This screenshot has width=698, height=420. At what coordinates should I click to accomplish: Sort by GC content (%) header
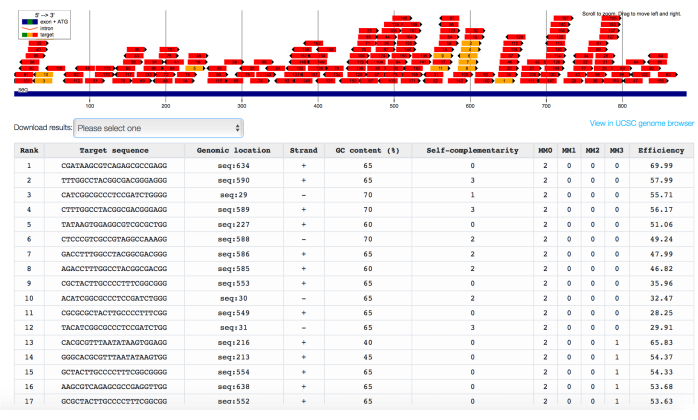coord(368,151)
